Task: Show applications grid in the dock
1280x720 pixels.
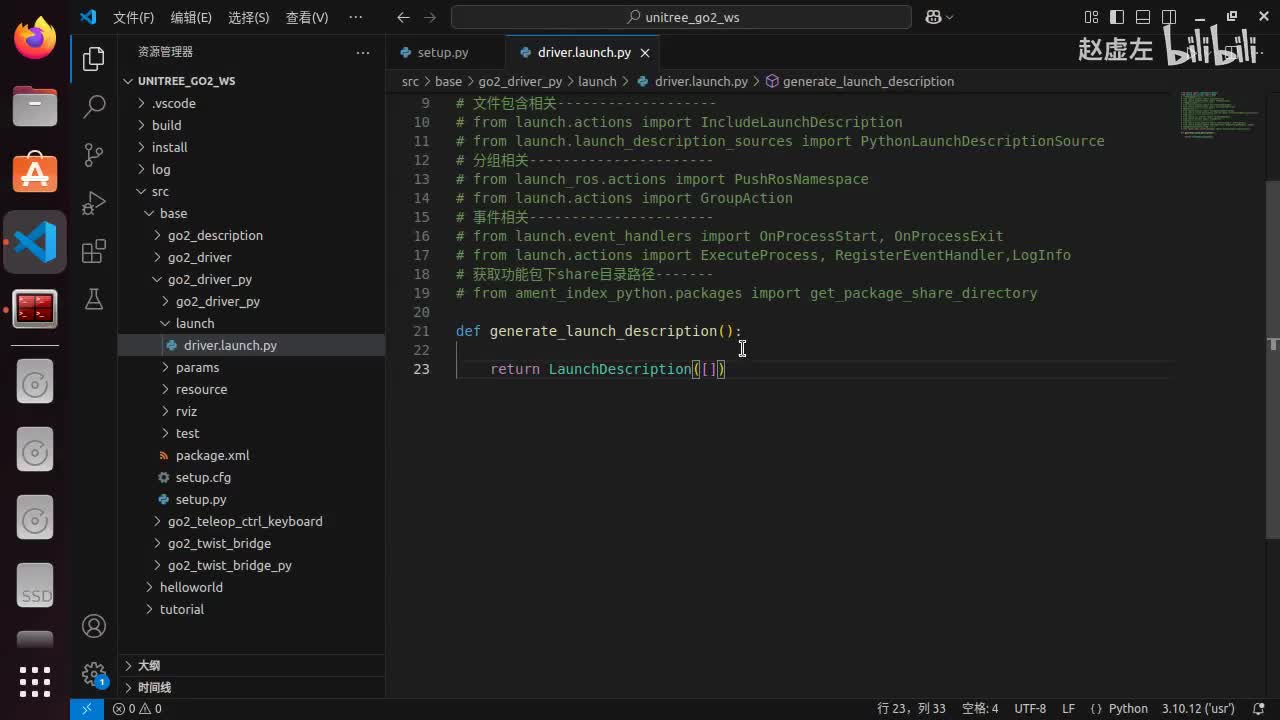Action: (35, 681)
